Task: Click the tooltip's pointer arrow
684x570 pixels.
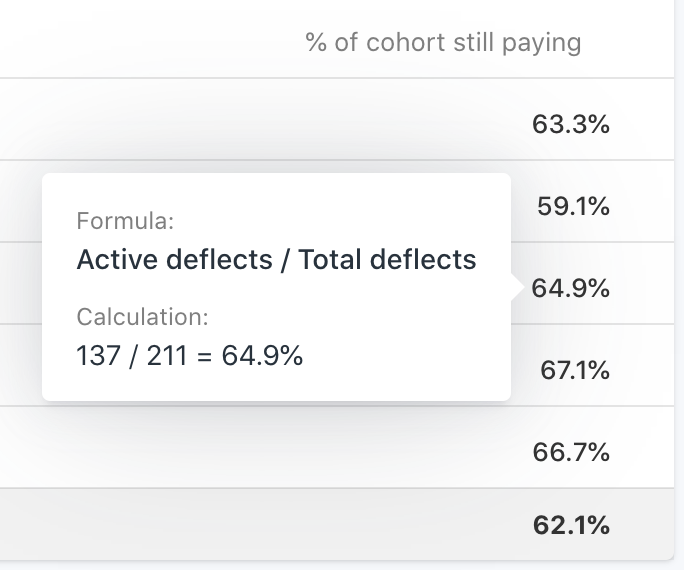Action: click(x=517, y=288)
